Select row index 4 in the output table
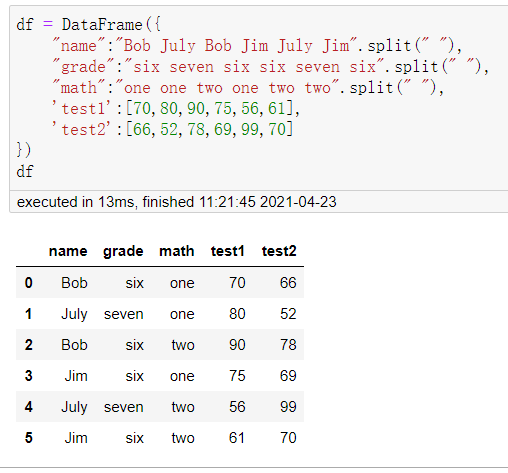The height and width of the screenshot is (473, 508). click(x=29, y=407)
